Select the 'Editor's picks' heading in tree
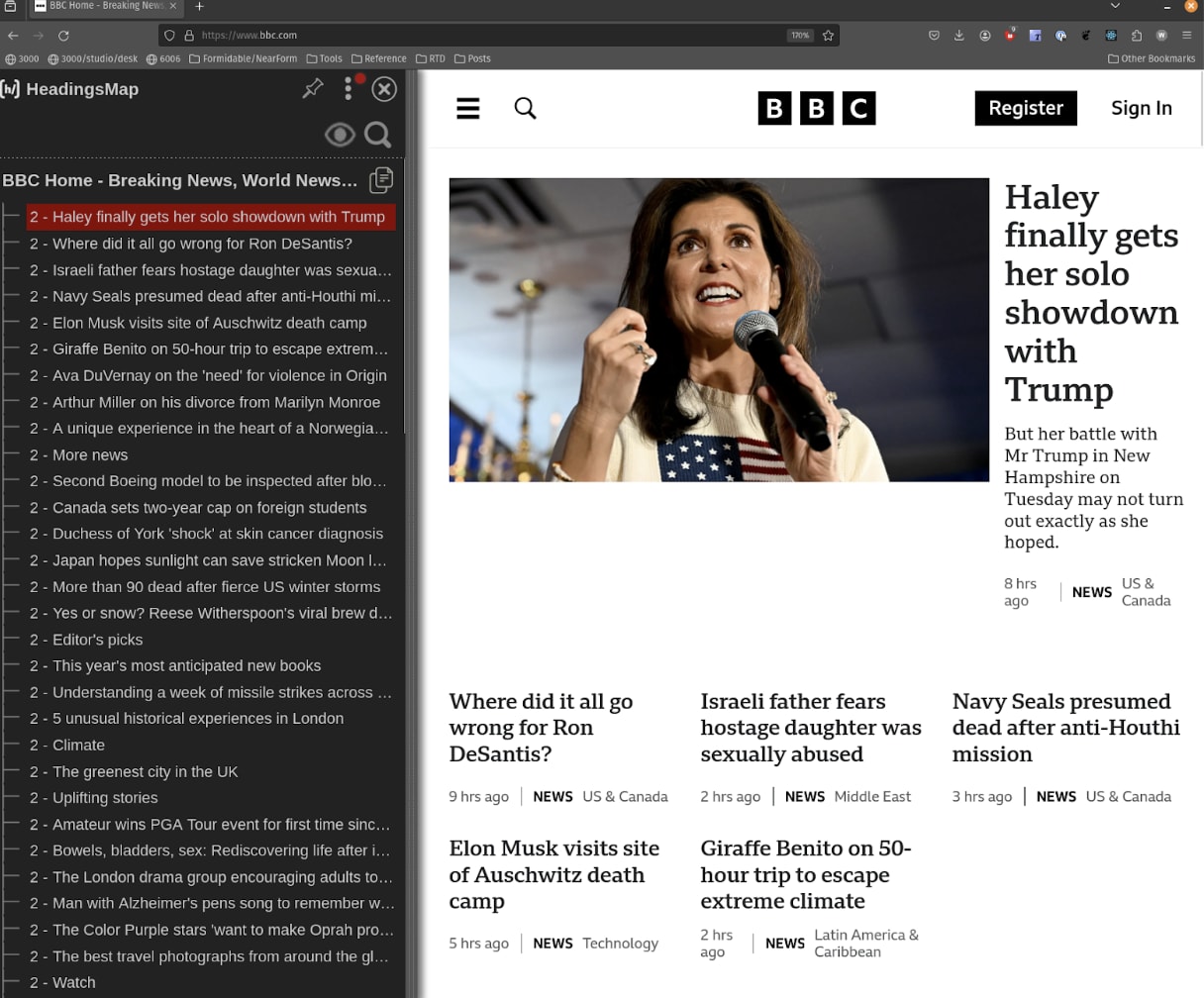 coord(86,640)
